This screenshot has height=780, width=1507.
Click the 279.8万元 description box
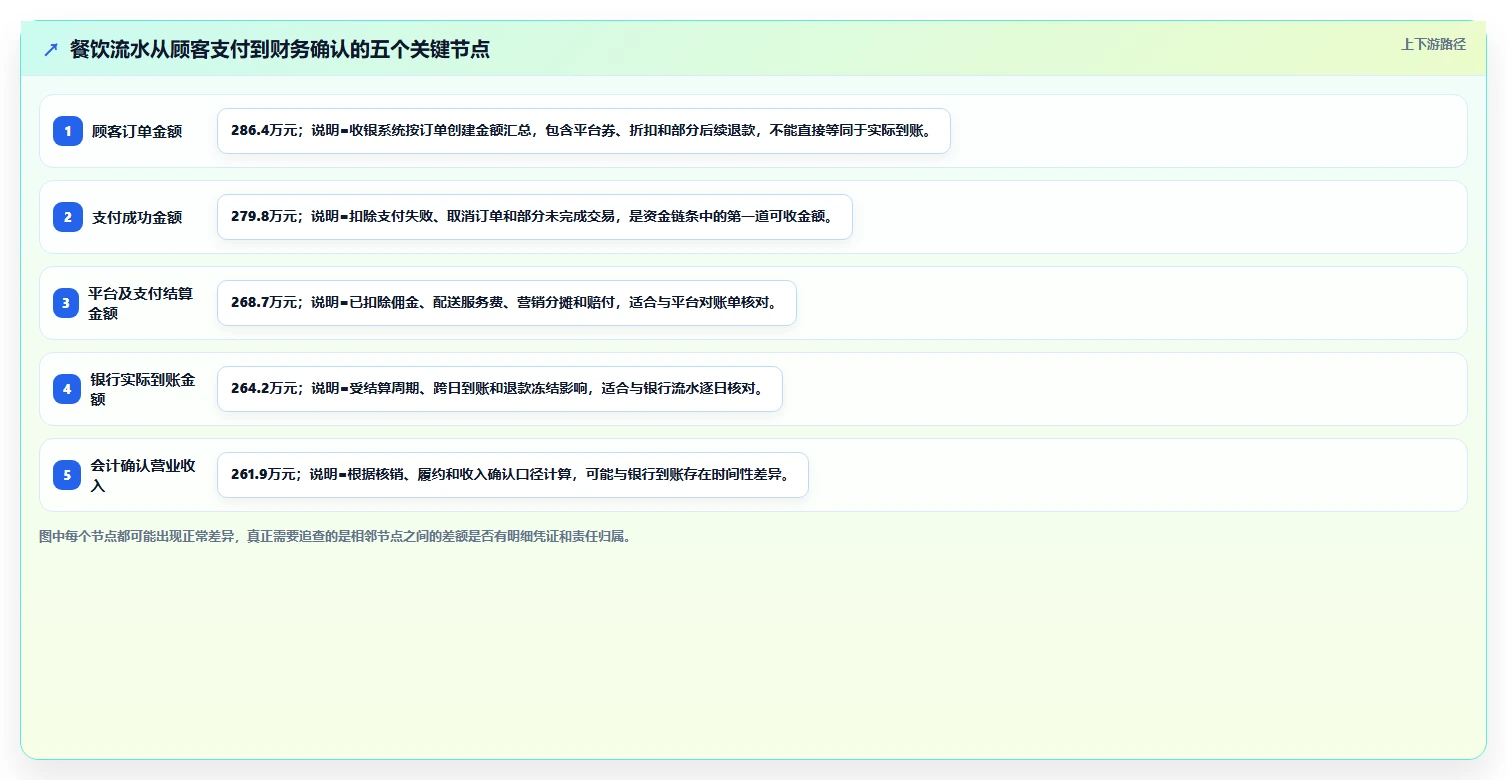pyautogui.click(x=534, y=217)
